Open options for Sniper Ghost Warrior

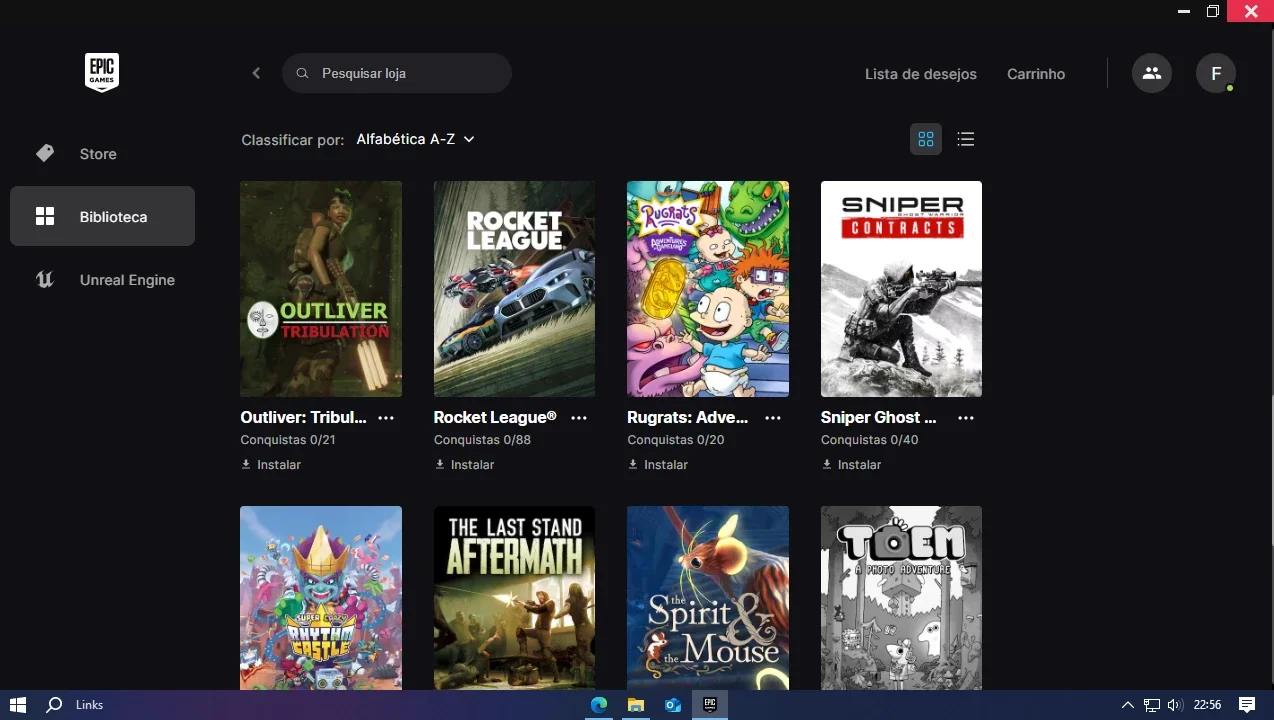pos(966,417)
